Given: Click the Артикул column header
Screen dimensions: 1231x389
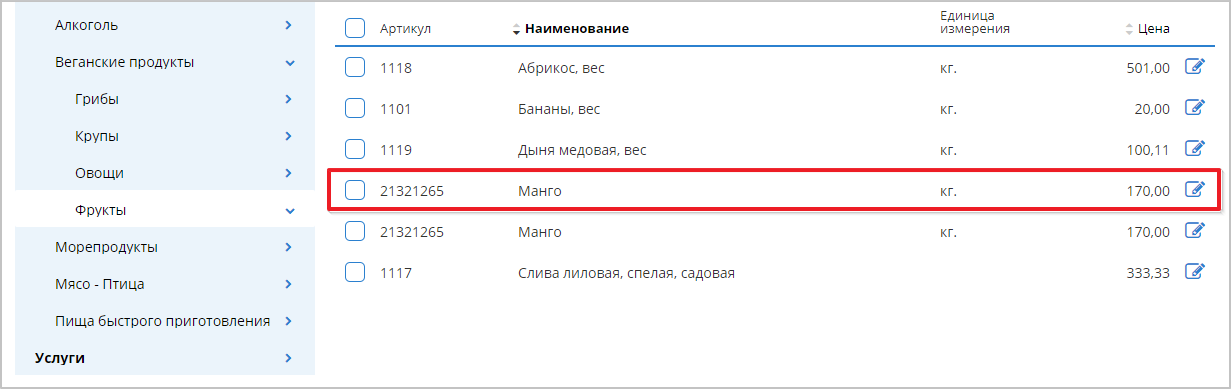Looking at the screenshot, I should pos(405,29).
